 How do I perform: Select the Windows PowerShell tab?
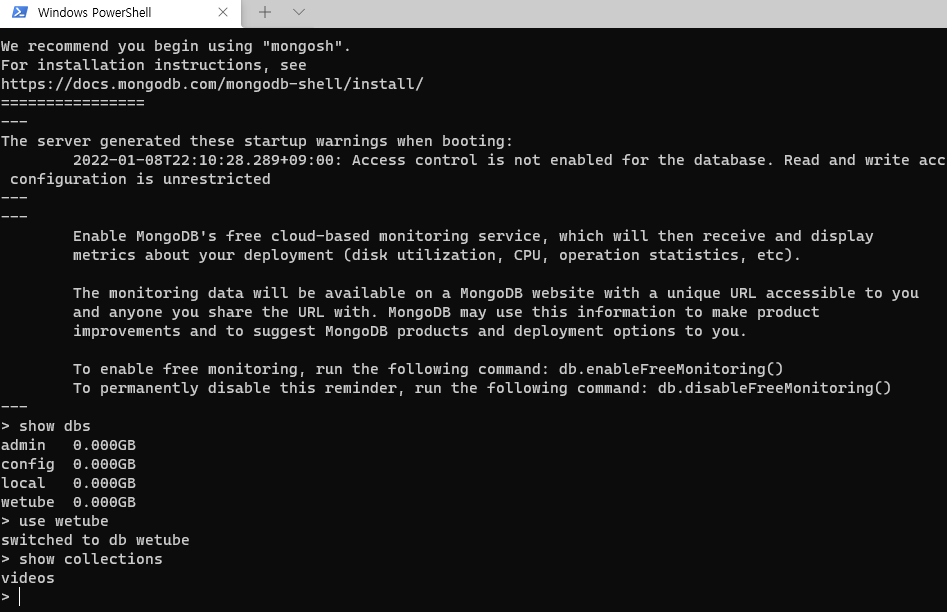pyautogui.click(x=120, y=13)
